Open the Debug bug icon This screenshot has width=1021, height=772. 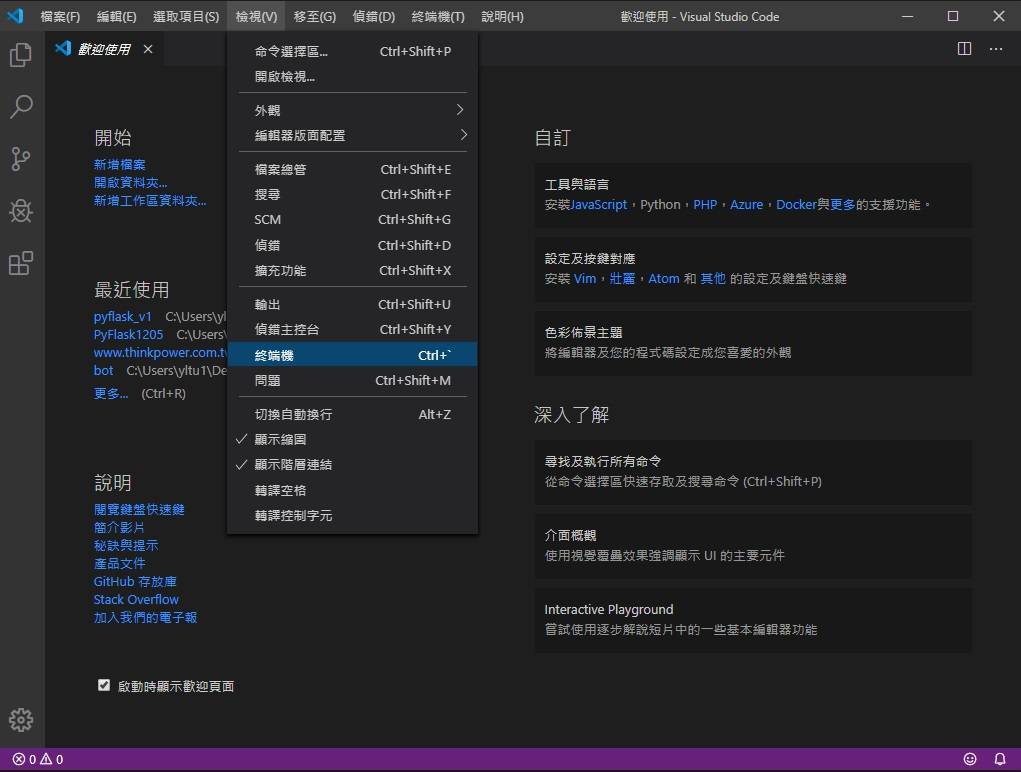point(21,211)
